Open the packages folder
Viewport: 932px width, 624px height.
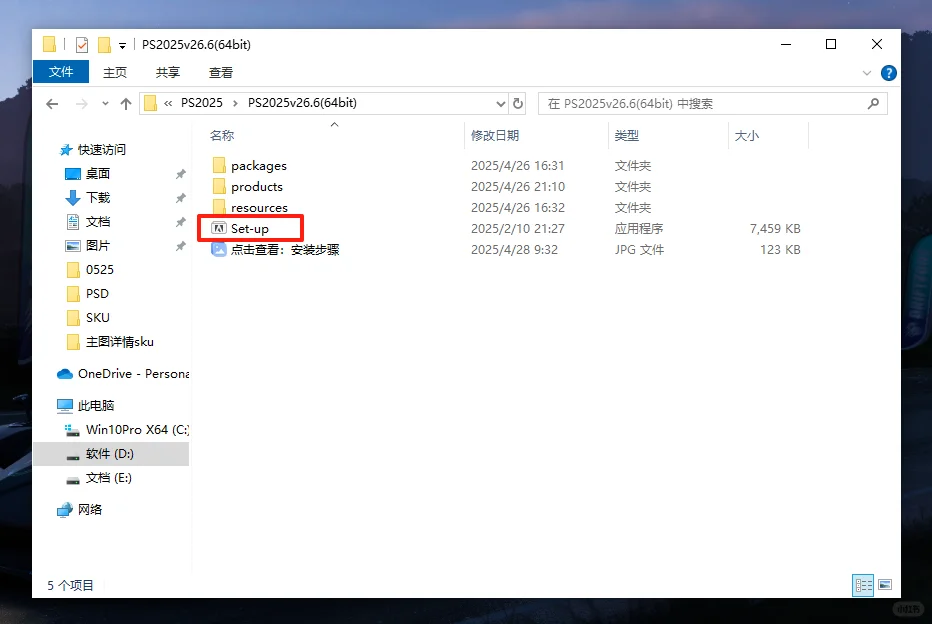pyautogui.click(x=260, y=165)
